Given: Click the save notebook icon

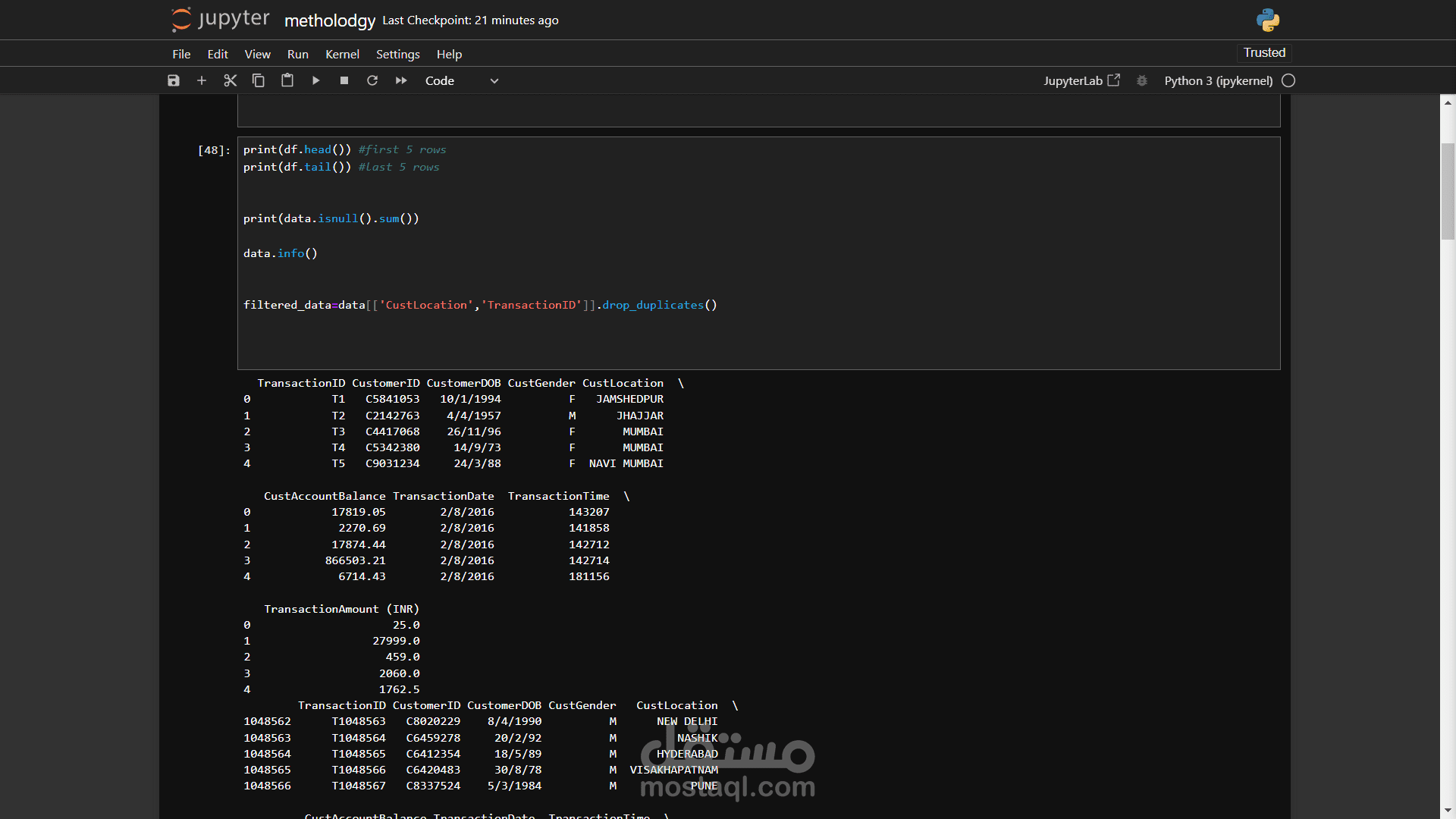Looking at the screenshot, I should [x=174, y=80].
